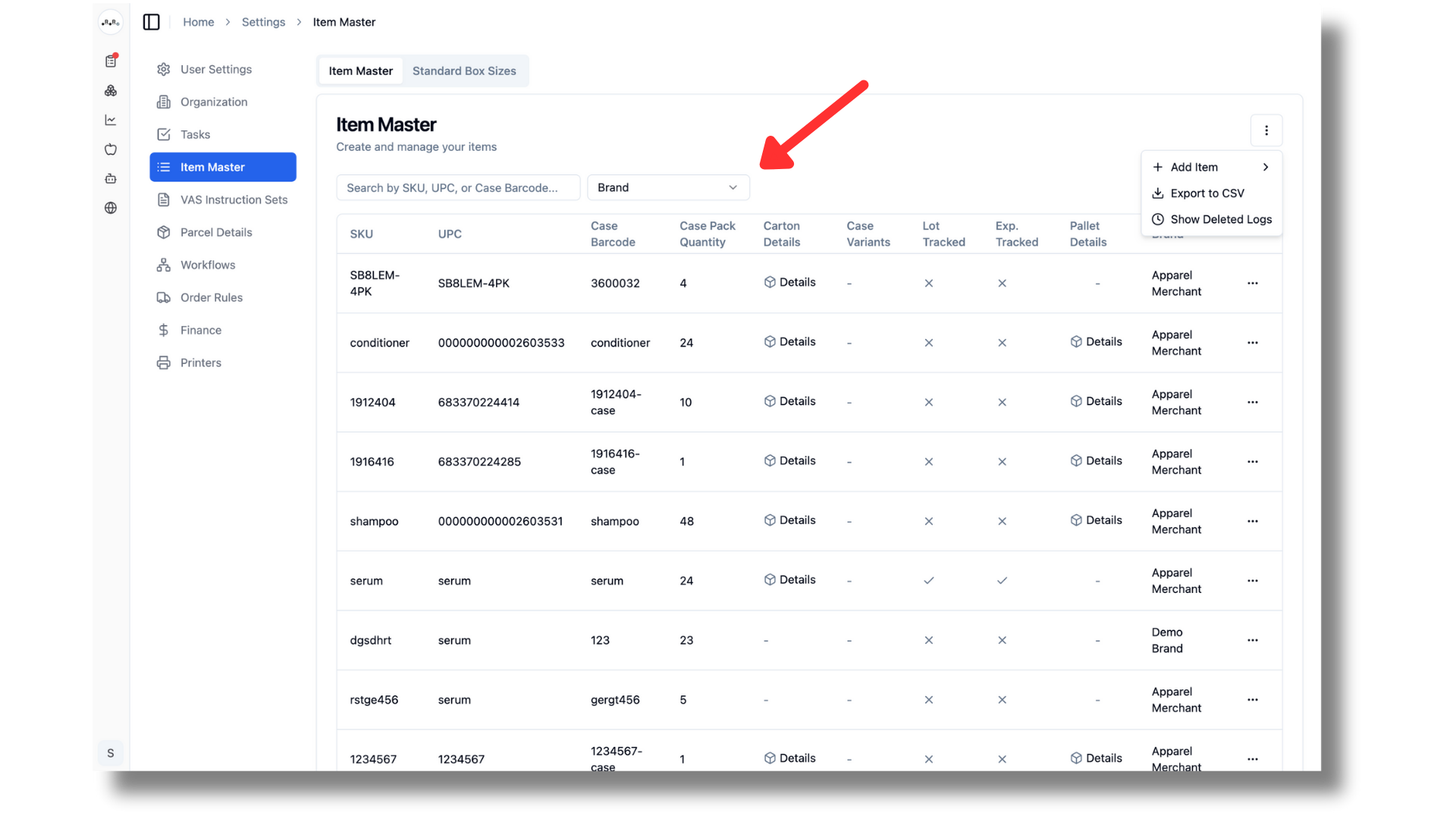Click the SKU, UPC, or Case Barcode search field
This screenshot has height=819, width=1456.
(458, 187)
